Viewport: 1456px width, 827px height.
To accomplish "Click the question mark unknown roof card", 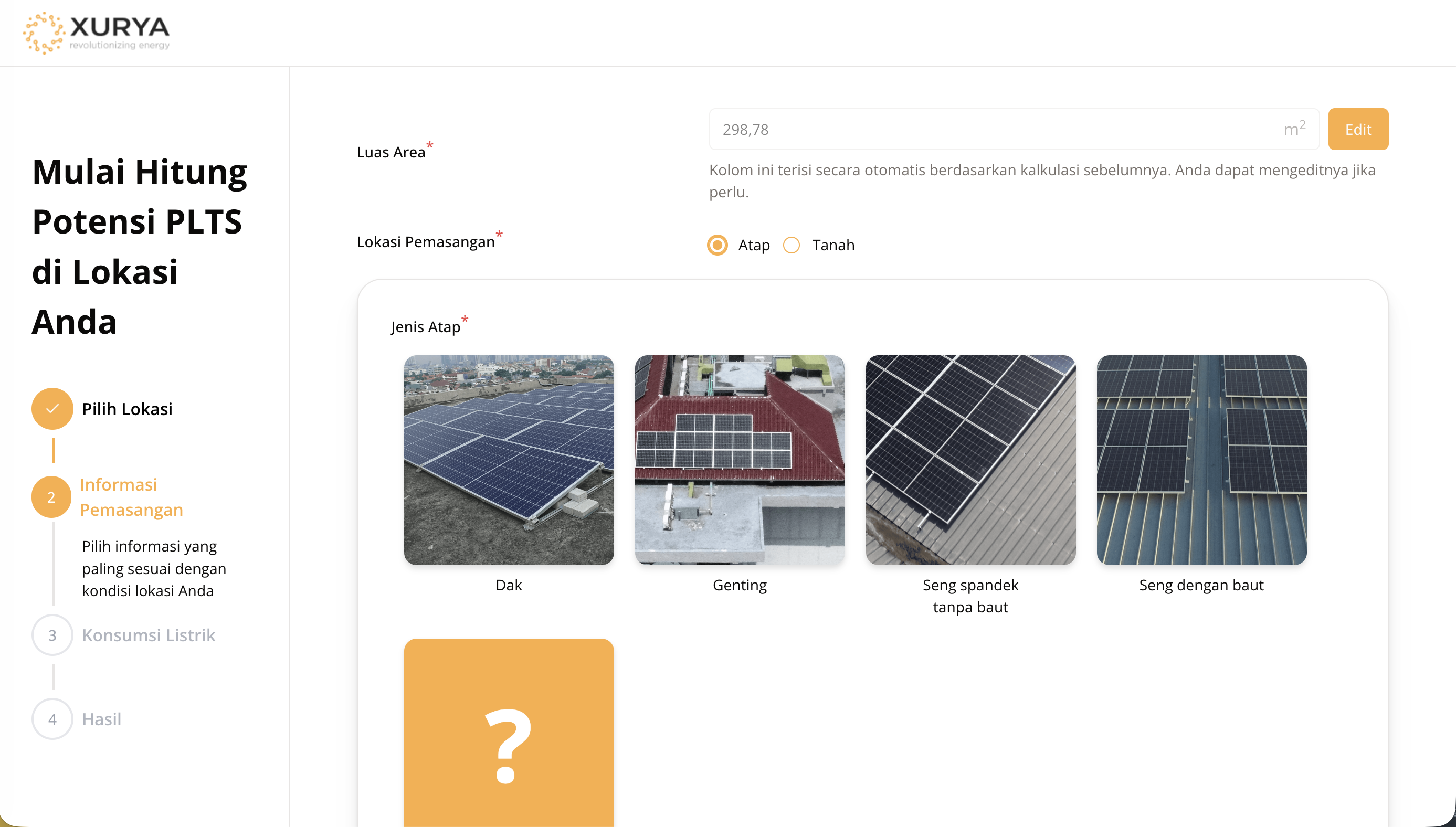I will (x=509, y=732).
